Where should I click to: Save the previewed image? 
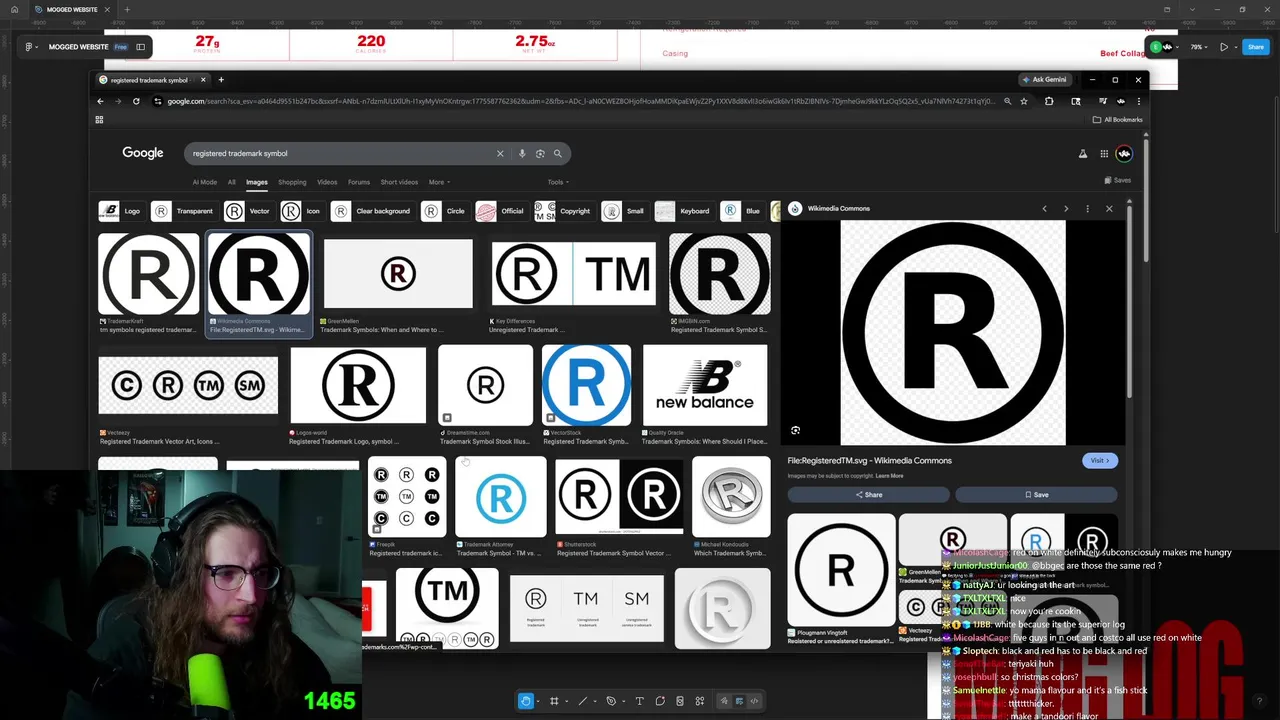coord(1036,494)
